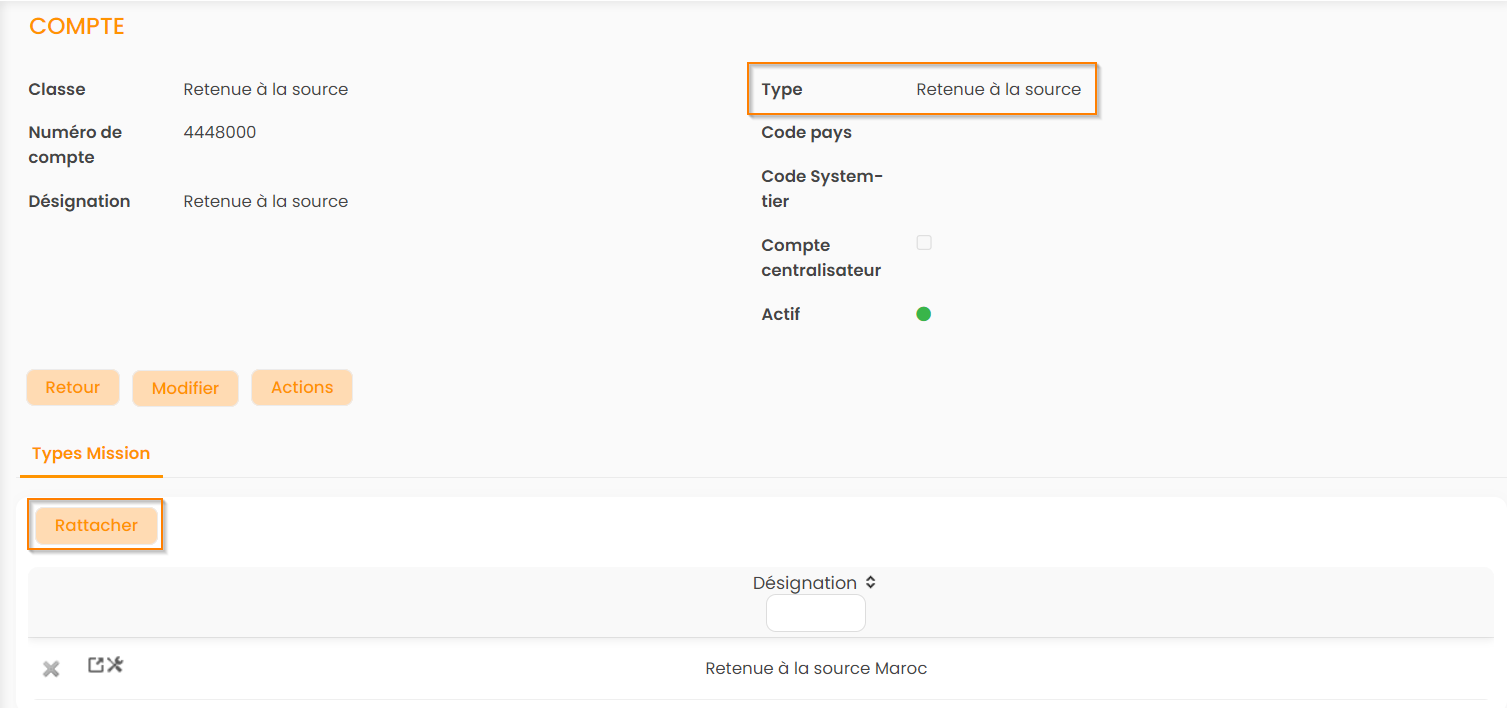Click the green Actif status indicator
1507x708 pixels.
point(924,314)
